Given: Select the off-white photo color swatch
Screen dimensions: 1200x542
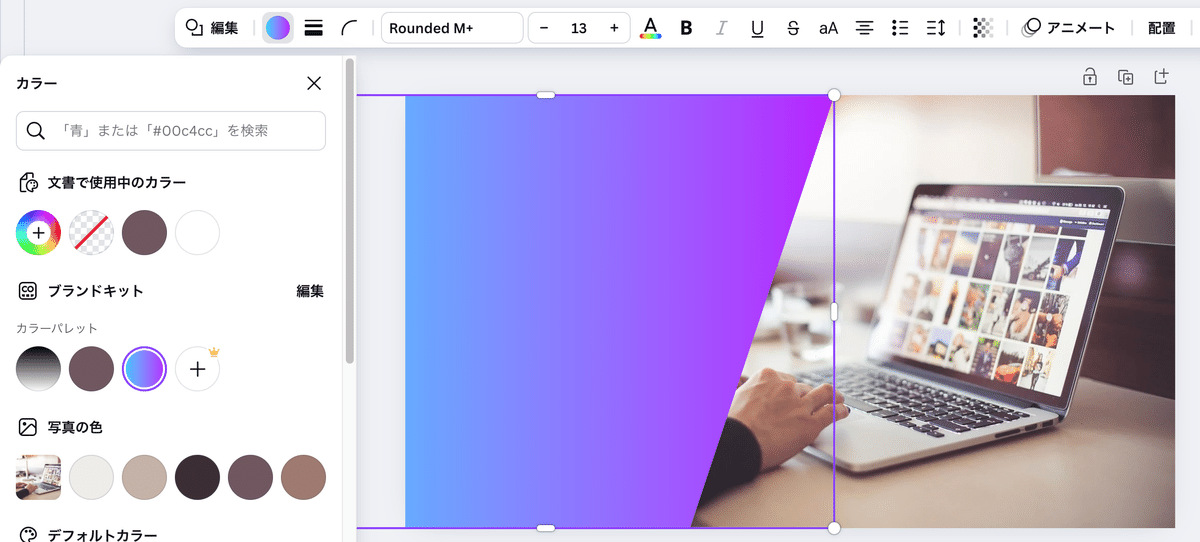Looking at the screenshot, I should tap(91, 477).
